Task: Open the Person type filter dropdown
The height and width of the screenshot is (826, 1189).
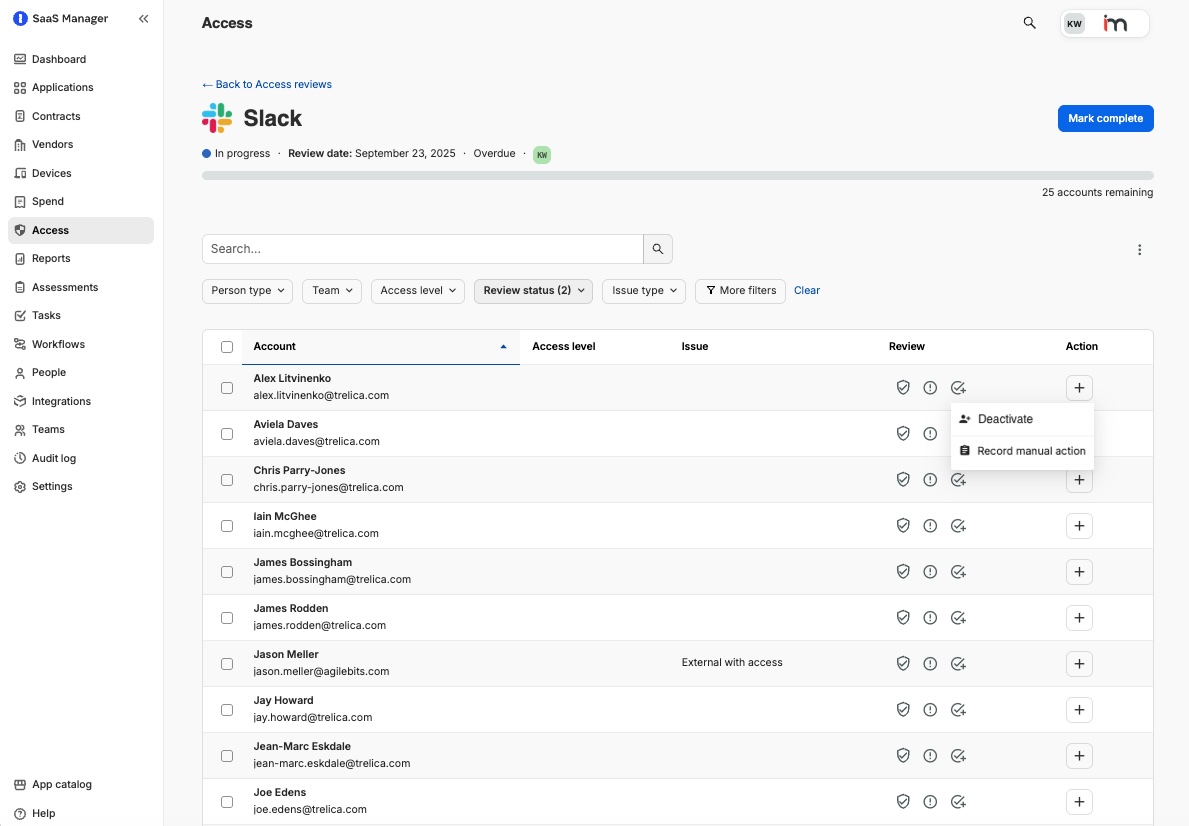Action: pos(247,290)
